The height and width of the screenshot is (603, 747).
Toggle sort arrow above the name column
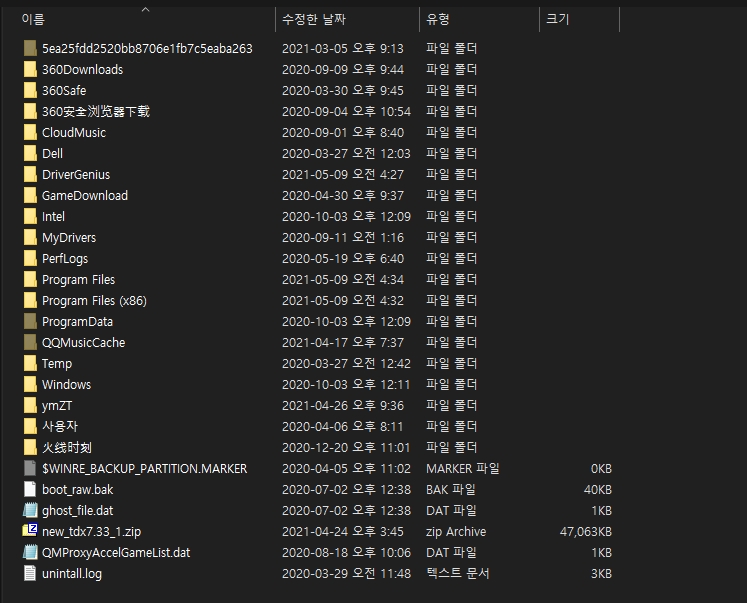[145, 10]
